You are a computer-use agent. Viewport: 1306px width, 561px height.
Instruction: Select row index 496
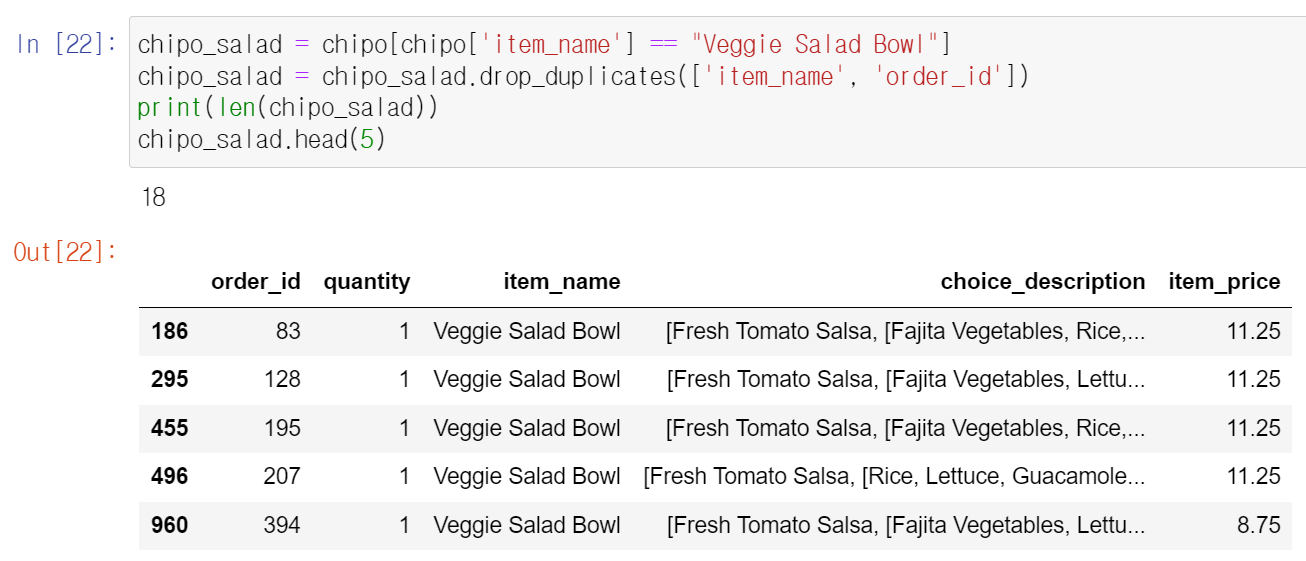click(169, 476)
